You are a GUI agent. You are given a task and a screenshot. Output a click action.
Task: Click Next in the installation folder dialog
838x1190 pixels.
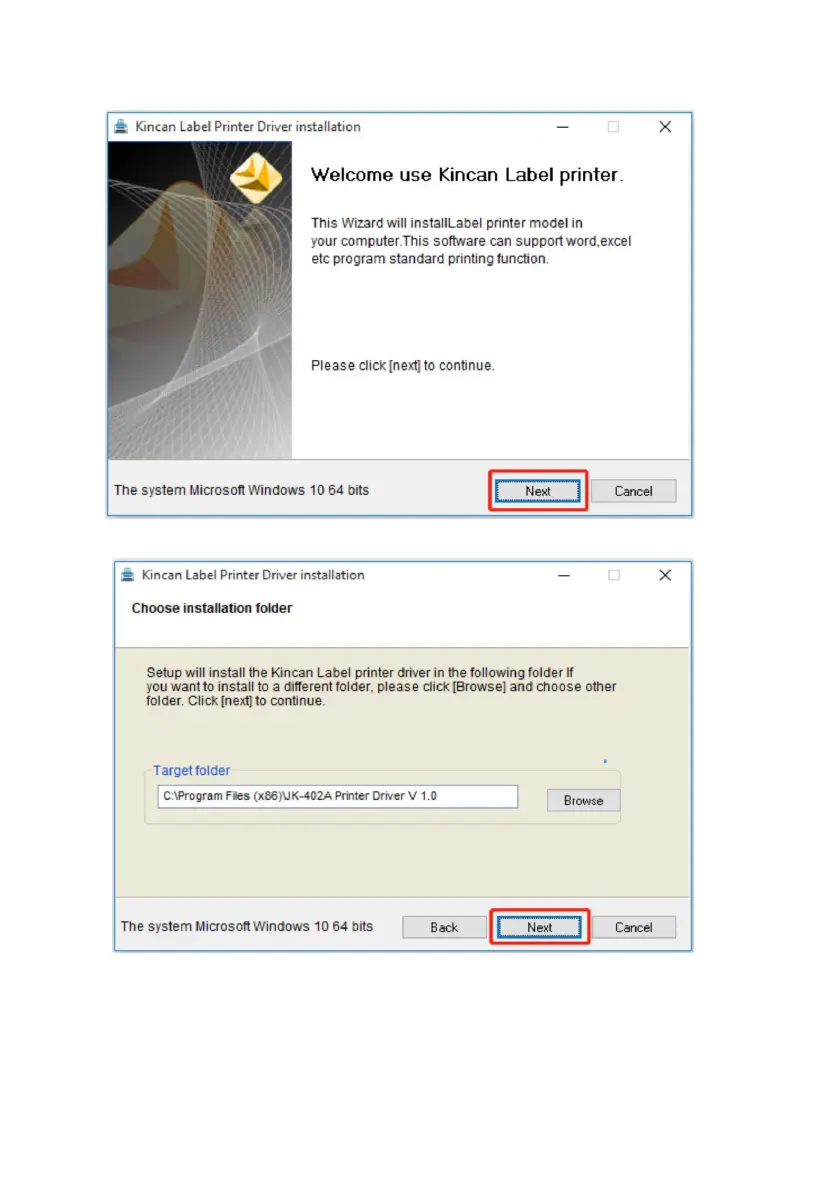point(539,927)
